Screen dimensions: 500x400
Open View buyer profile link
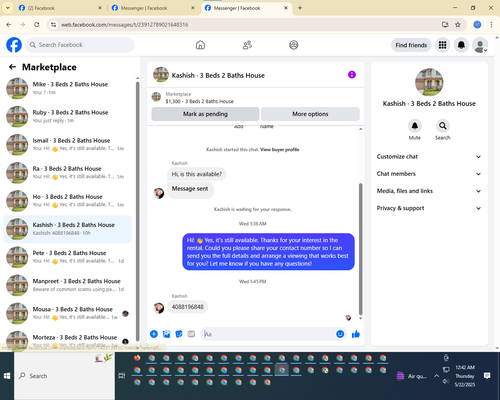279,150
